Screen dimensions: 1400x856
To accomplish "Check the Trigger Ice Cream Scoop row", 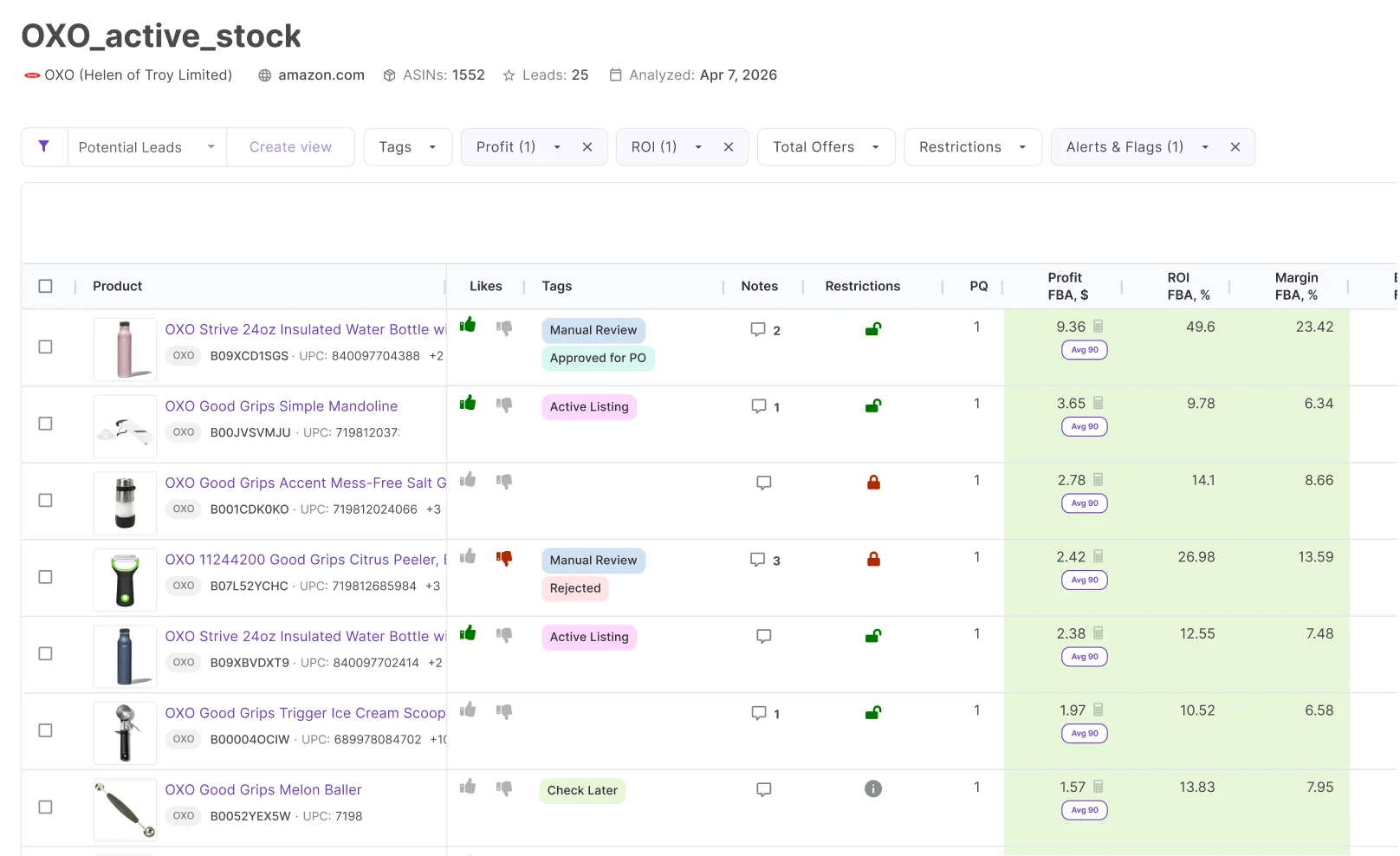I will click(46, 730).
